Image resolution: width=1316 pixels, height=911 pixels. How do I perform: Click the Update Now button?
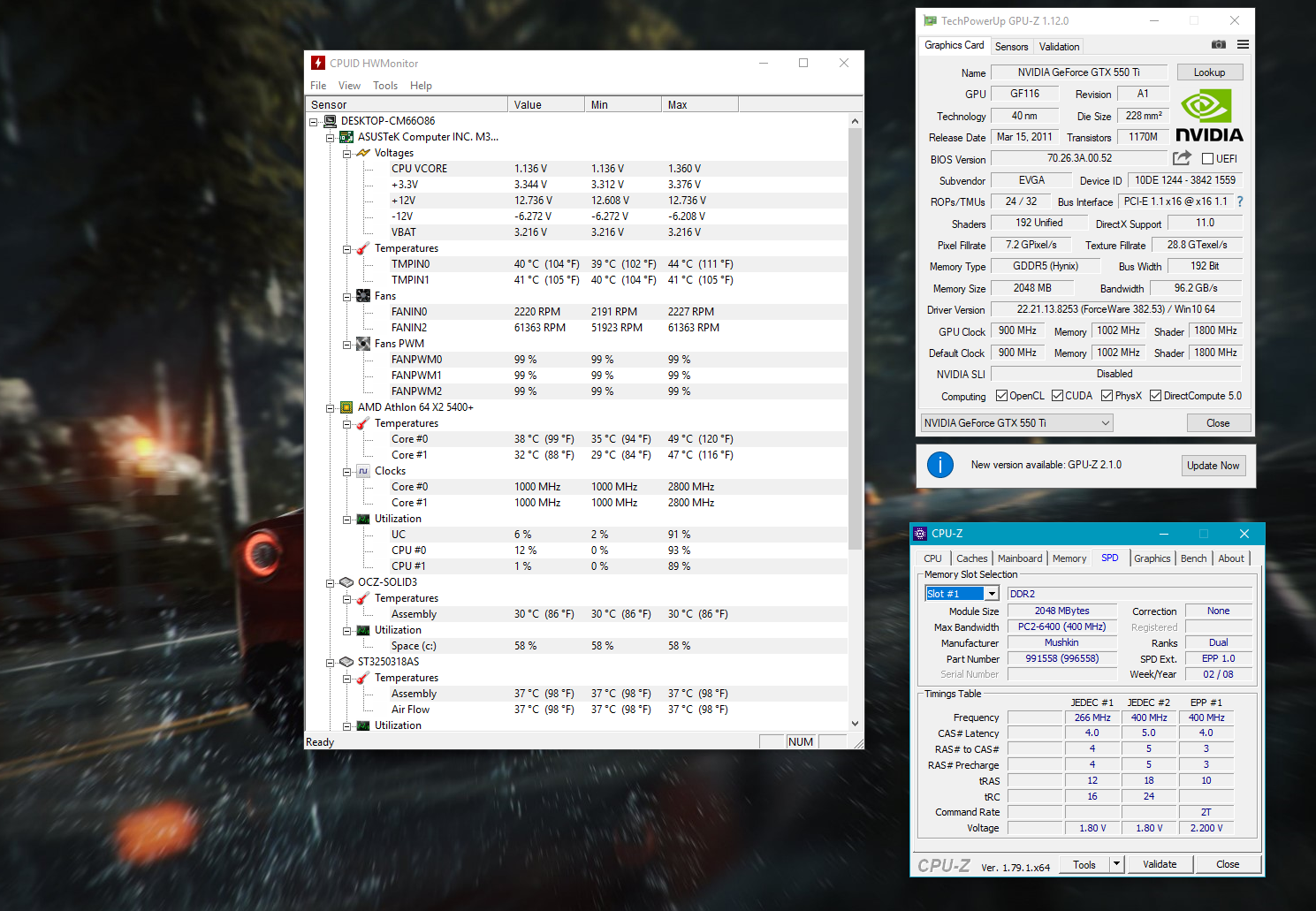[x=1213, y=466]
